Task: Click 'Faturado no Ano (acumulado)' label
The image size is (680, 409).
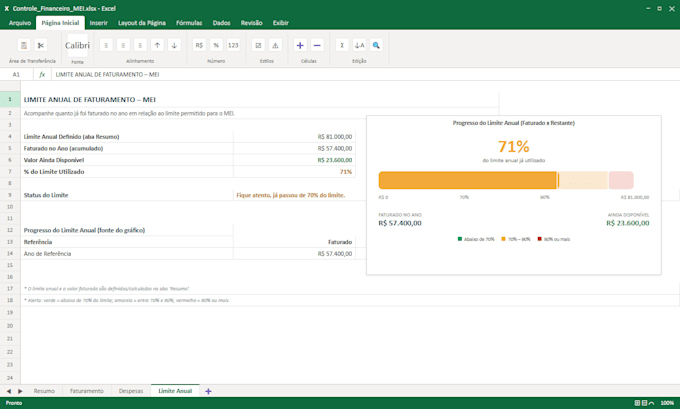Action: [x=127, y=148]
